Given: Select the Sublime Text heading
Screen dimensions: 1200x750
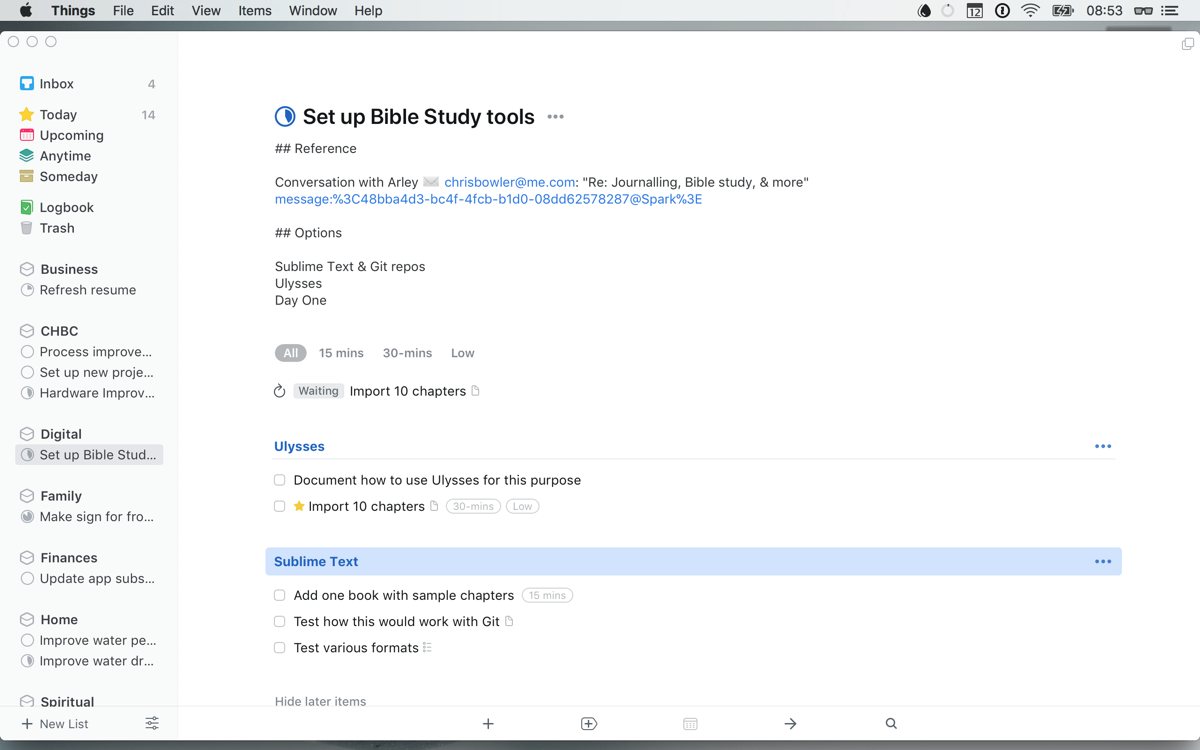Looking at the screenshot, I should tap(316, 561).
